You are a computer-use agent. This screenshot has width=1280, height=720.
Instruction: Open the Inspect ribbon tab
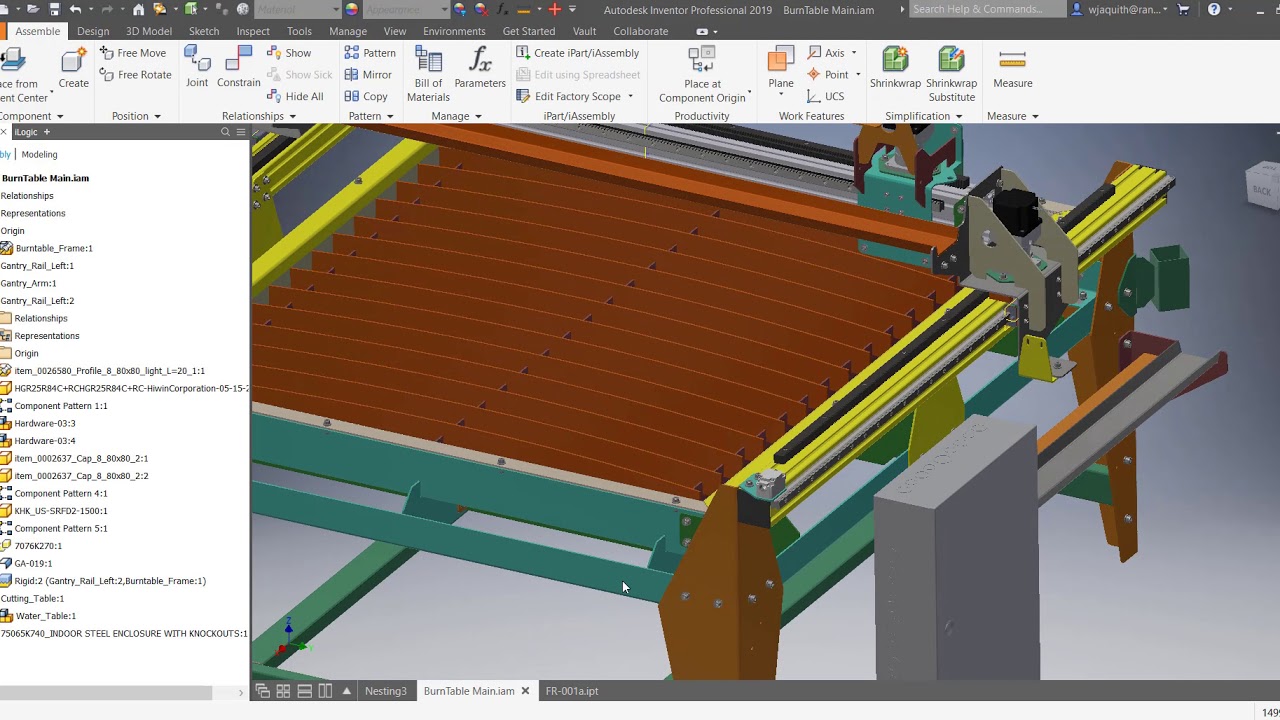(x=253, y=31)
